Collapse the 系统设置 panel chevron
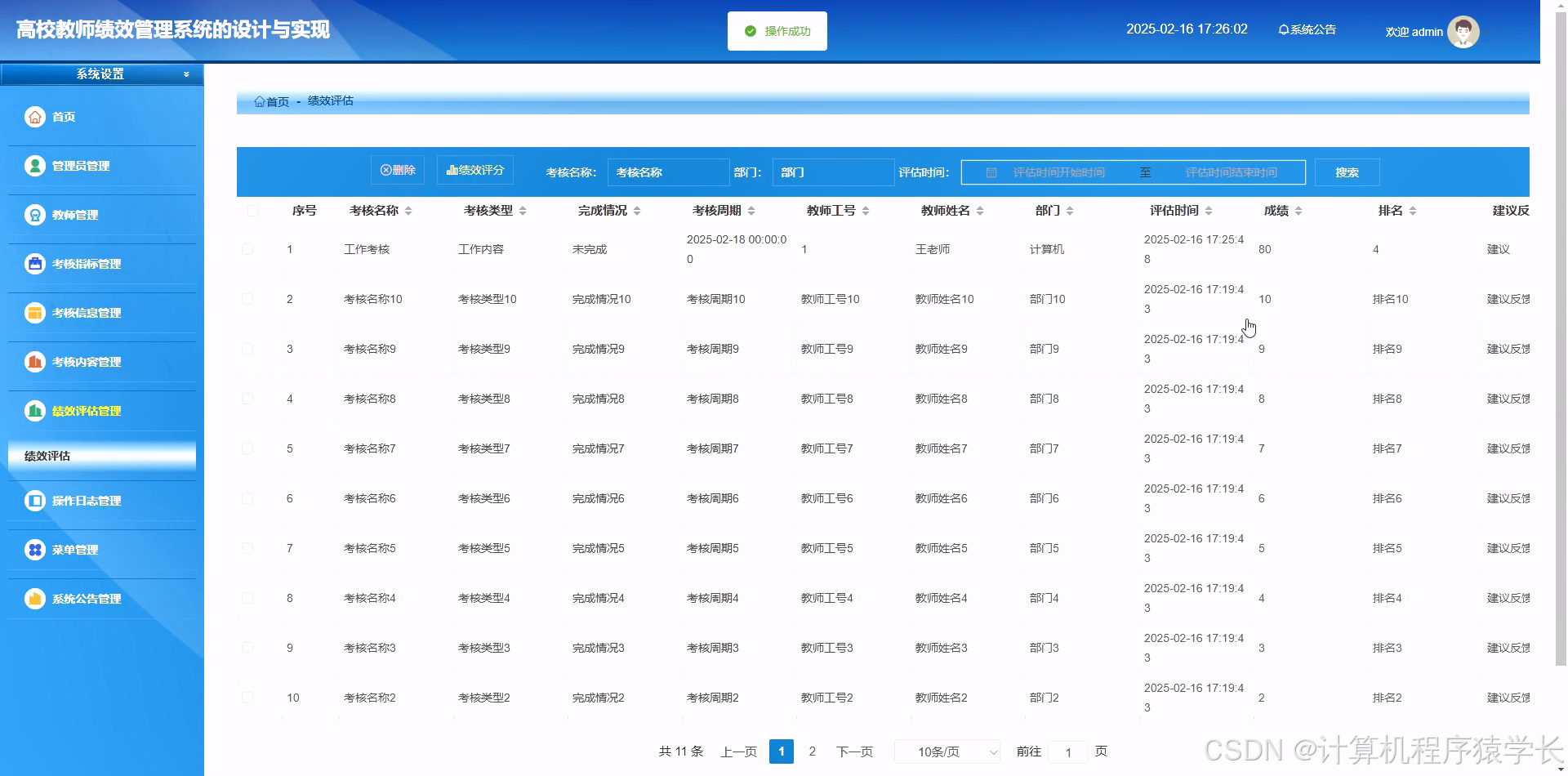This screenshot has width=1568, height=776. click(185, 74)
